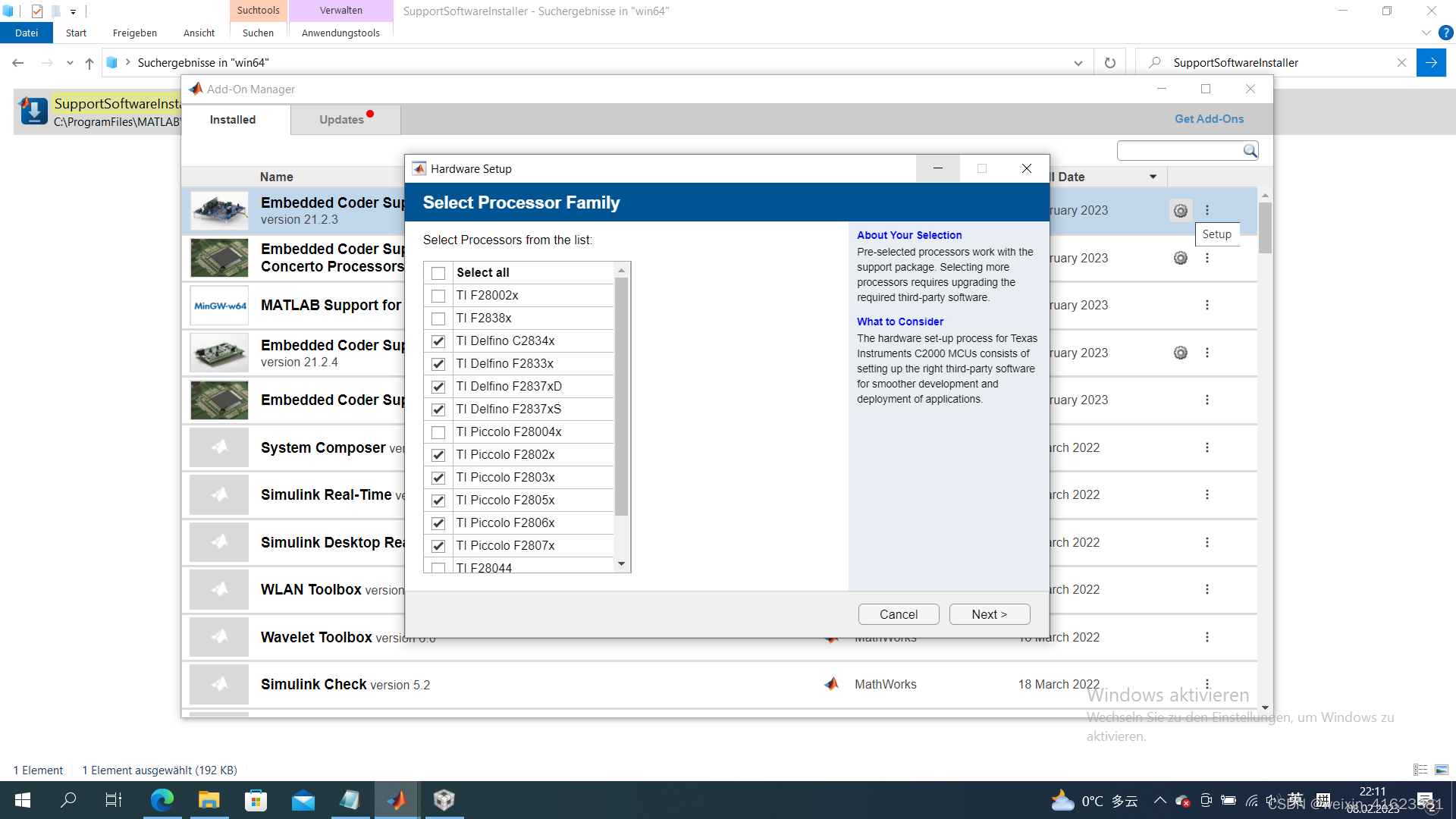Launch Microsoft Edge from the taskbar
Screen dimensions: 1456x819
(162, 800)
